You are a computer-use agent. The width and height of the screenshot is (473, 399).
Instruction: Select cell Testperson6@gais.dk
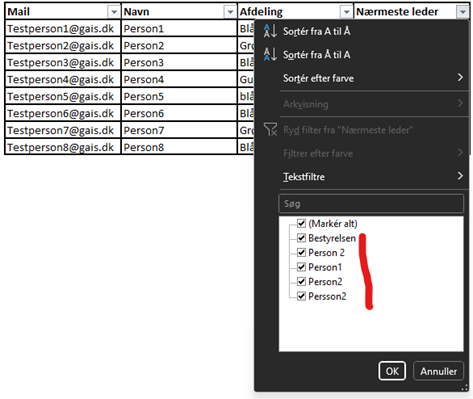click(x=63, y=114)
